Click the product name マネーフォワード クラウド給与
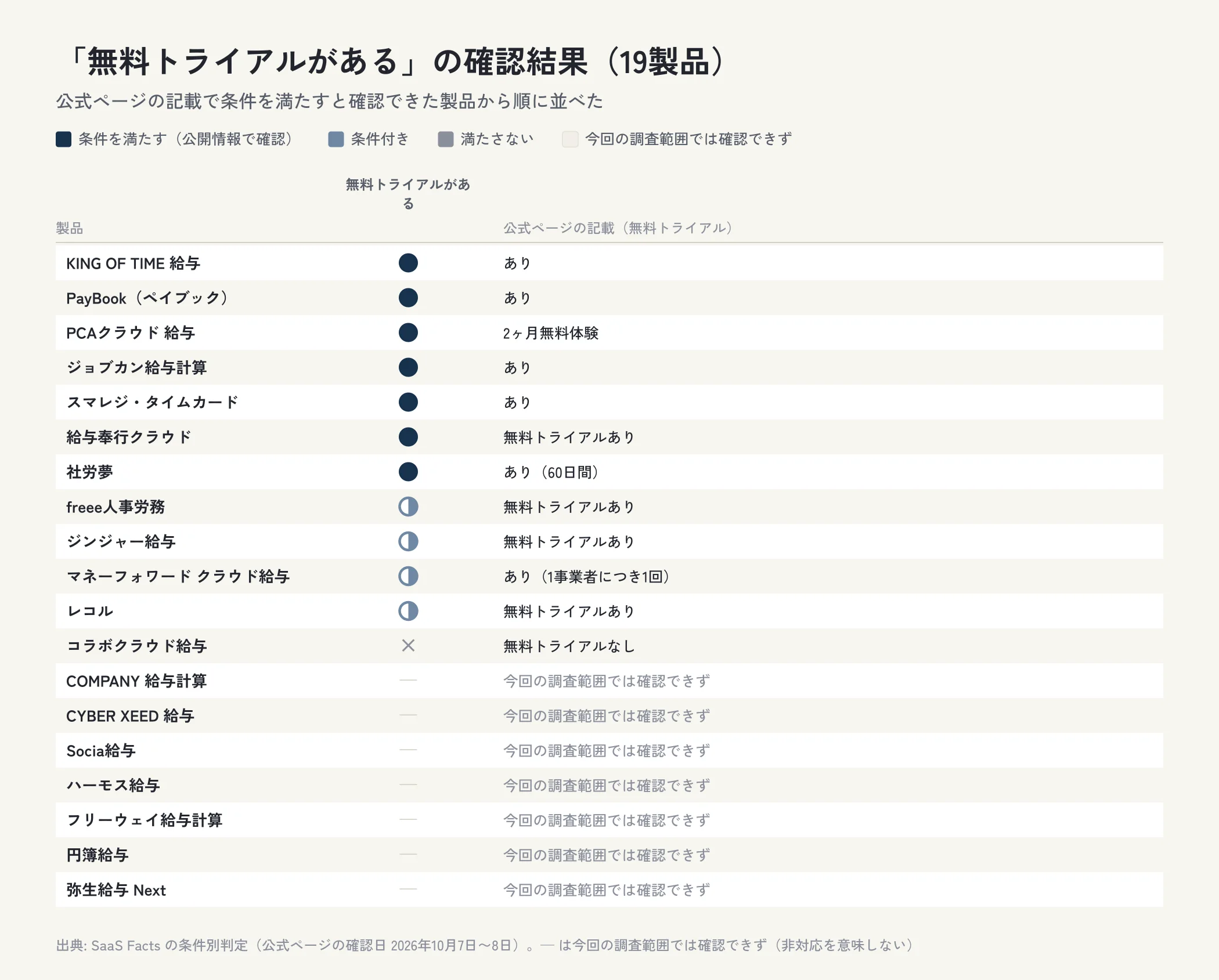Screen dimensions: 1219x980 [178, 577]
